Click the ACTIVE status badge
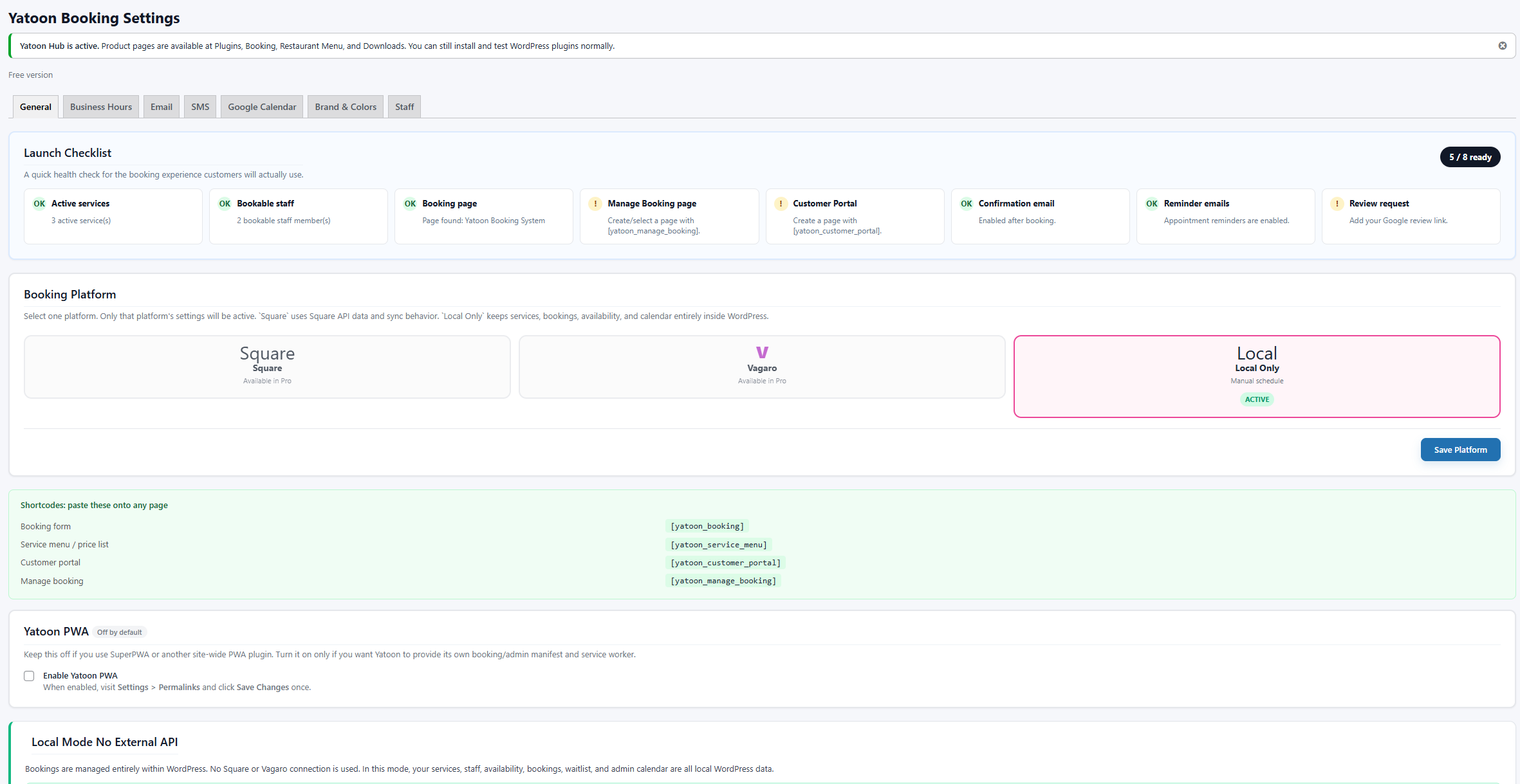The height and width of the screenshot is (784, 1520). click(1257, 399)
